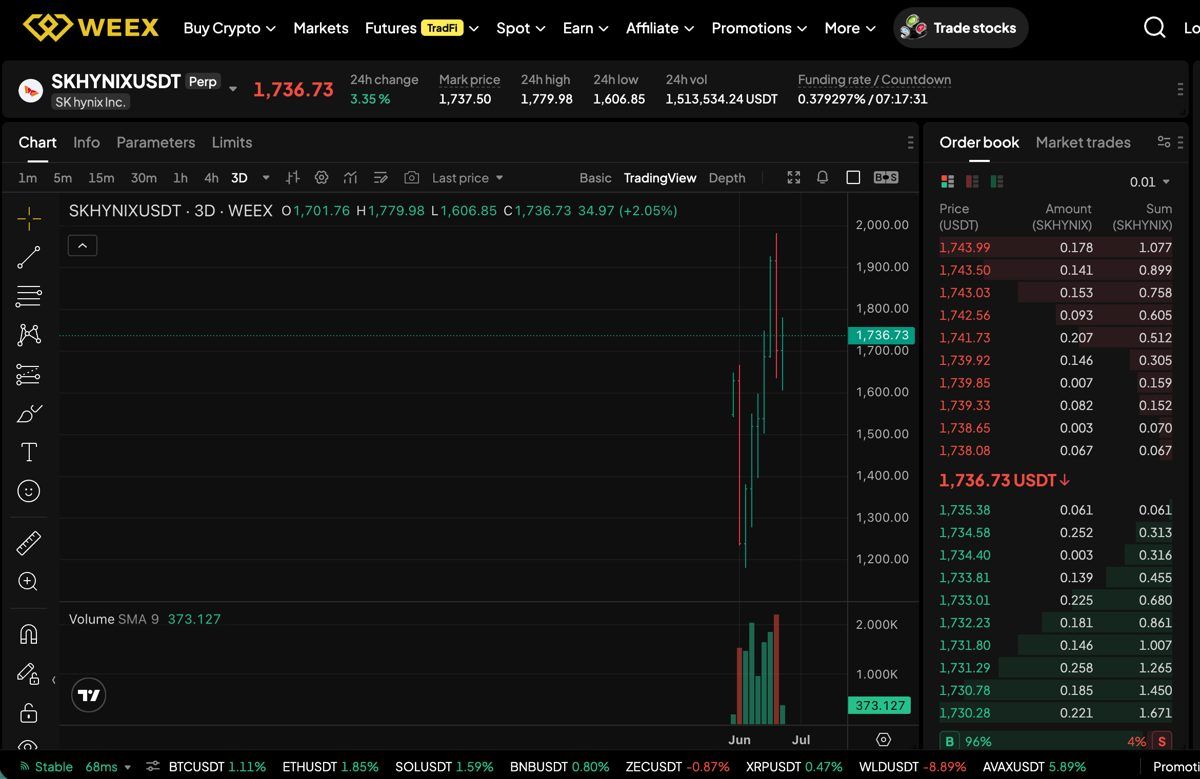
Task: Select the trend line drawing tool
Action: tap(29, 257)
